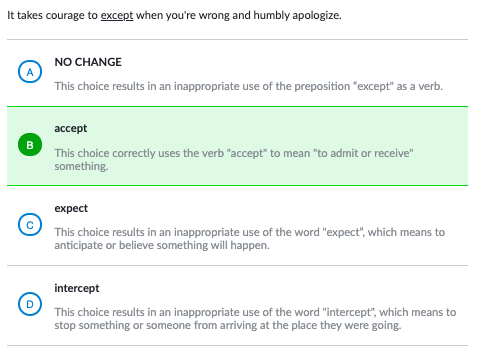Click the explanation for verb 'accept'
491x361 pixels.
point(234,160)
